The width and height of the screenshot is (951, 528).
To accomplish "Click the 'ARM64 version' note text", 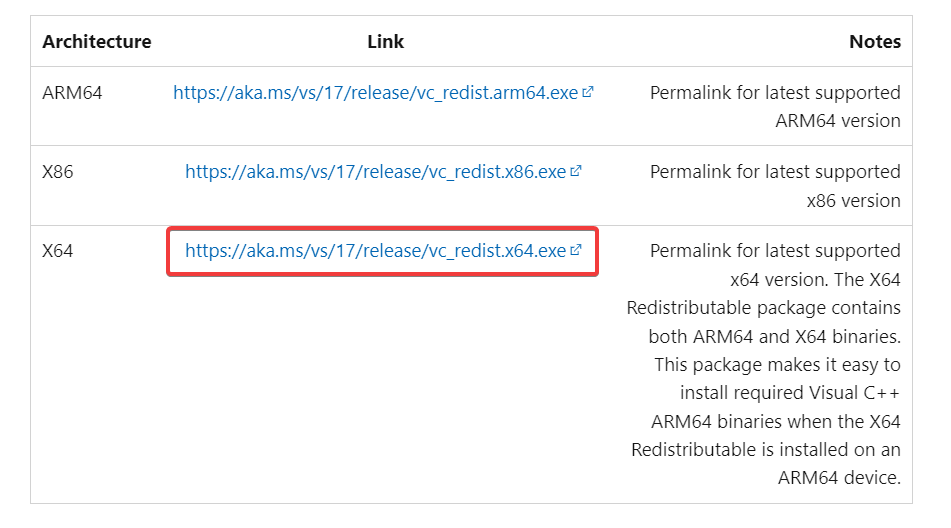I will click(x=838, y=121).
